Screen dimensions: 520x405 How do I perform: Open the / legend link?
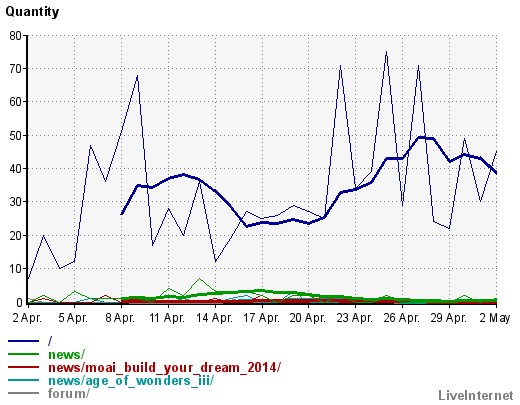click(50, 341)
